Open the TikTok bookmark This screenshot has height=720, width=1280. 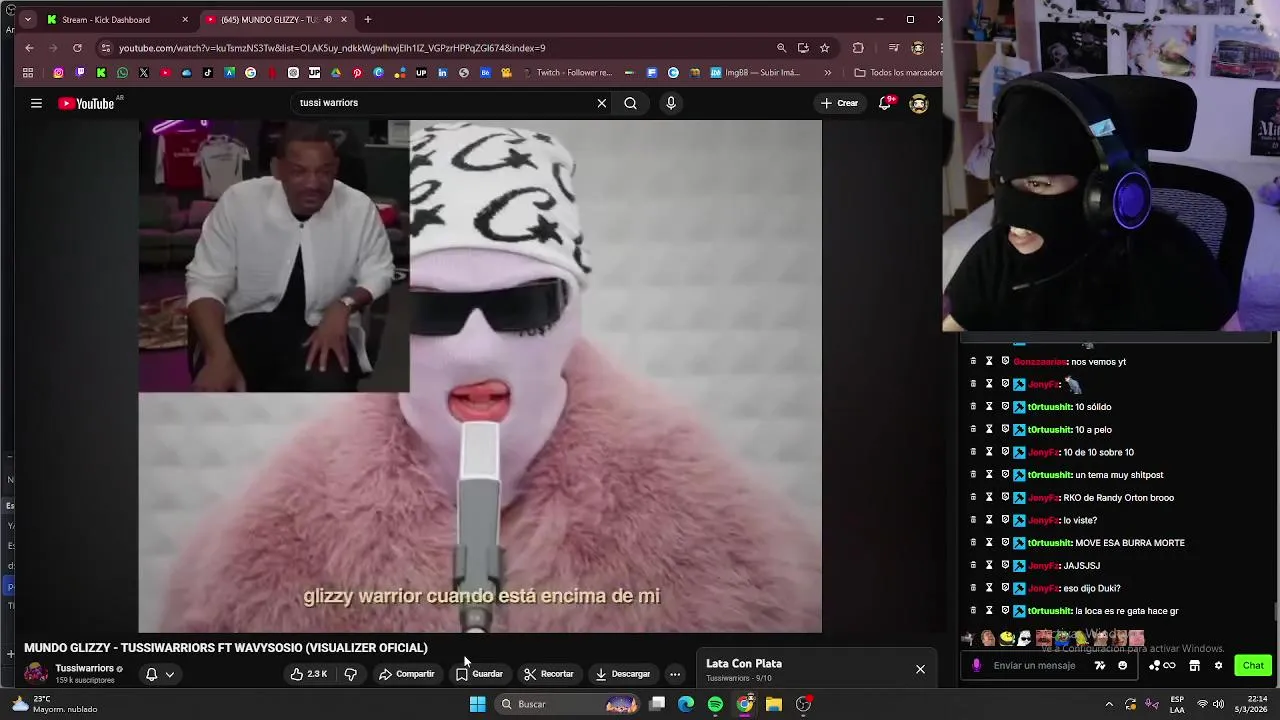208,73
